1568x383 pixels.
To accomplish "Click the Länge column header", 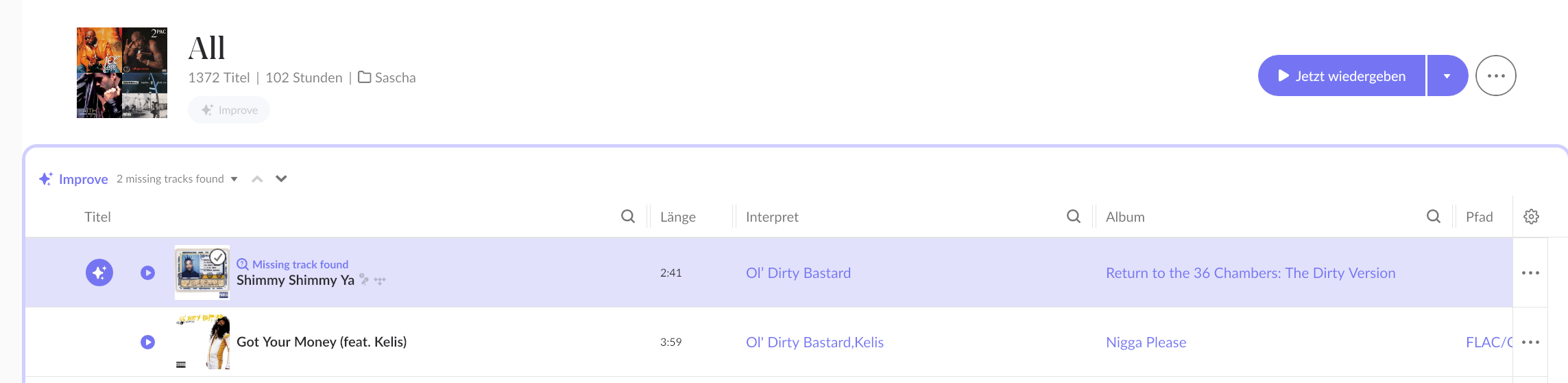I will coord(677,217).
